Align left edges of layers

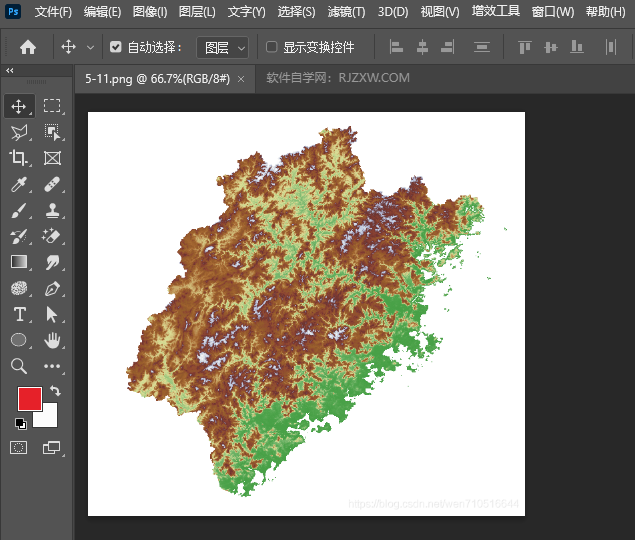click(396, 47)
